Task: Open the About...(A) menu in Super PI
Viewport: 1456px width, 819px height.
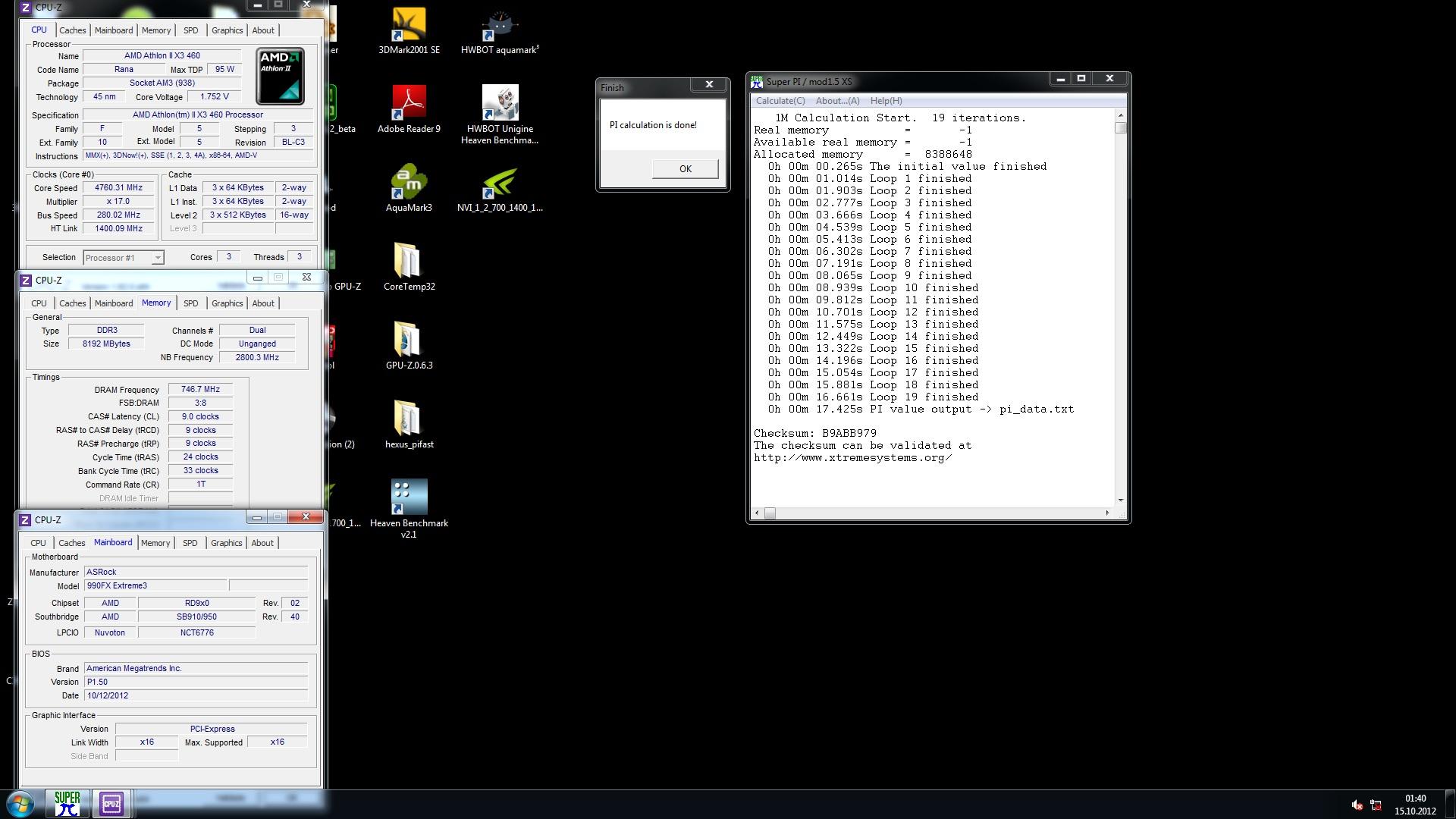Action: pos(838,101)
